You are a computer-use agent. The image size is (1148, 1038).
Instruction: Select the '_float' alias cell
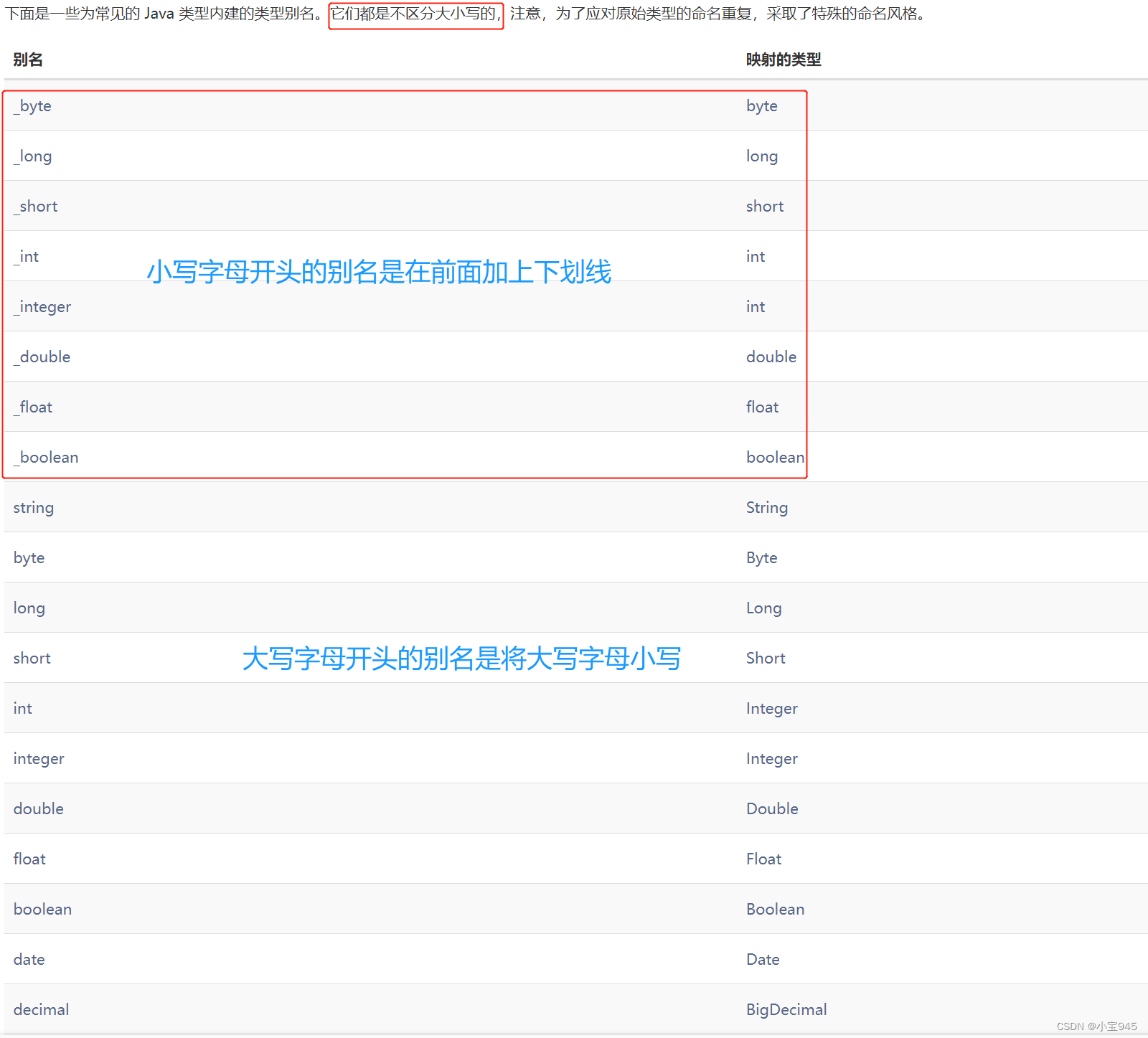(x=33, y=407)
